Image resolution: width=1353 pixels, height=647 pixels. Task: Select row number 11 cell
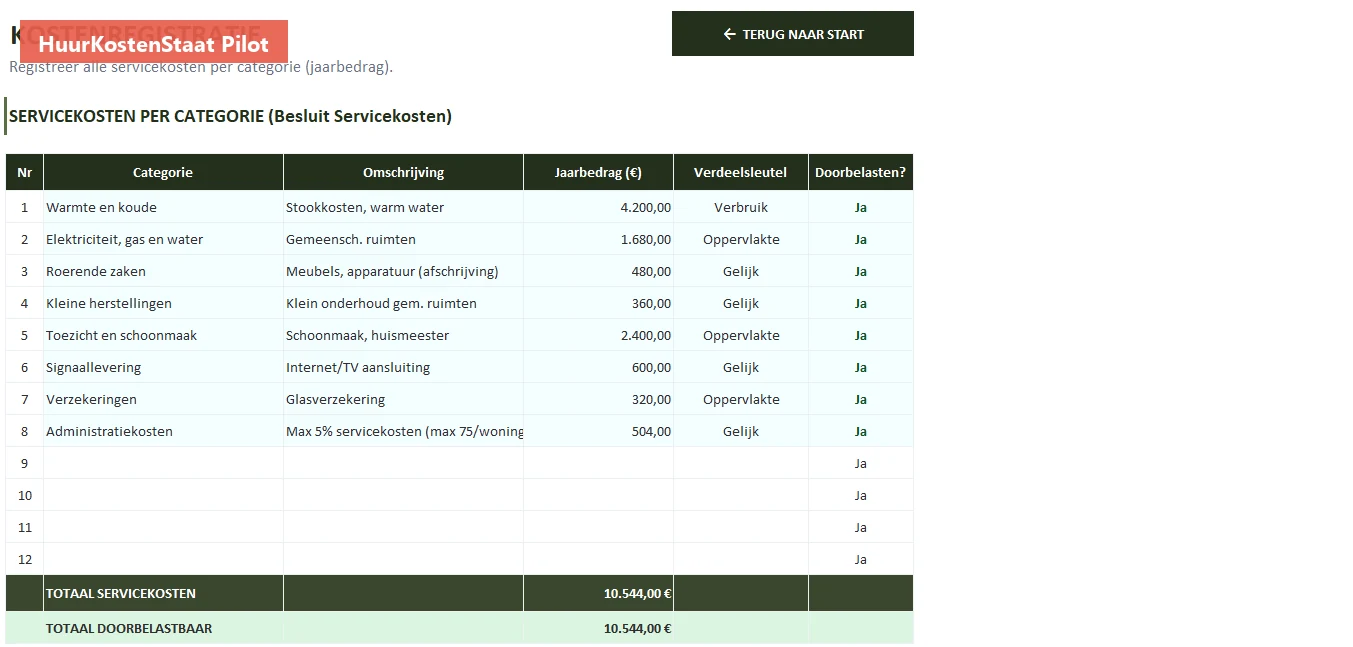point(25,527)
